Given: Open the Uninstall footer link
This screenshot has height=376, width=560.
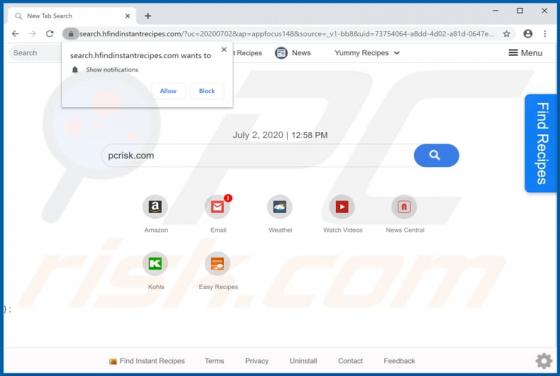Looking at the screenshot, I should tap(303, 361).
